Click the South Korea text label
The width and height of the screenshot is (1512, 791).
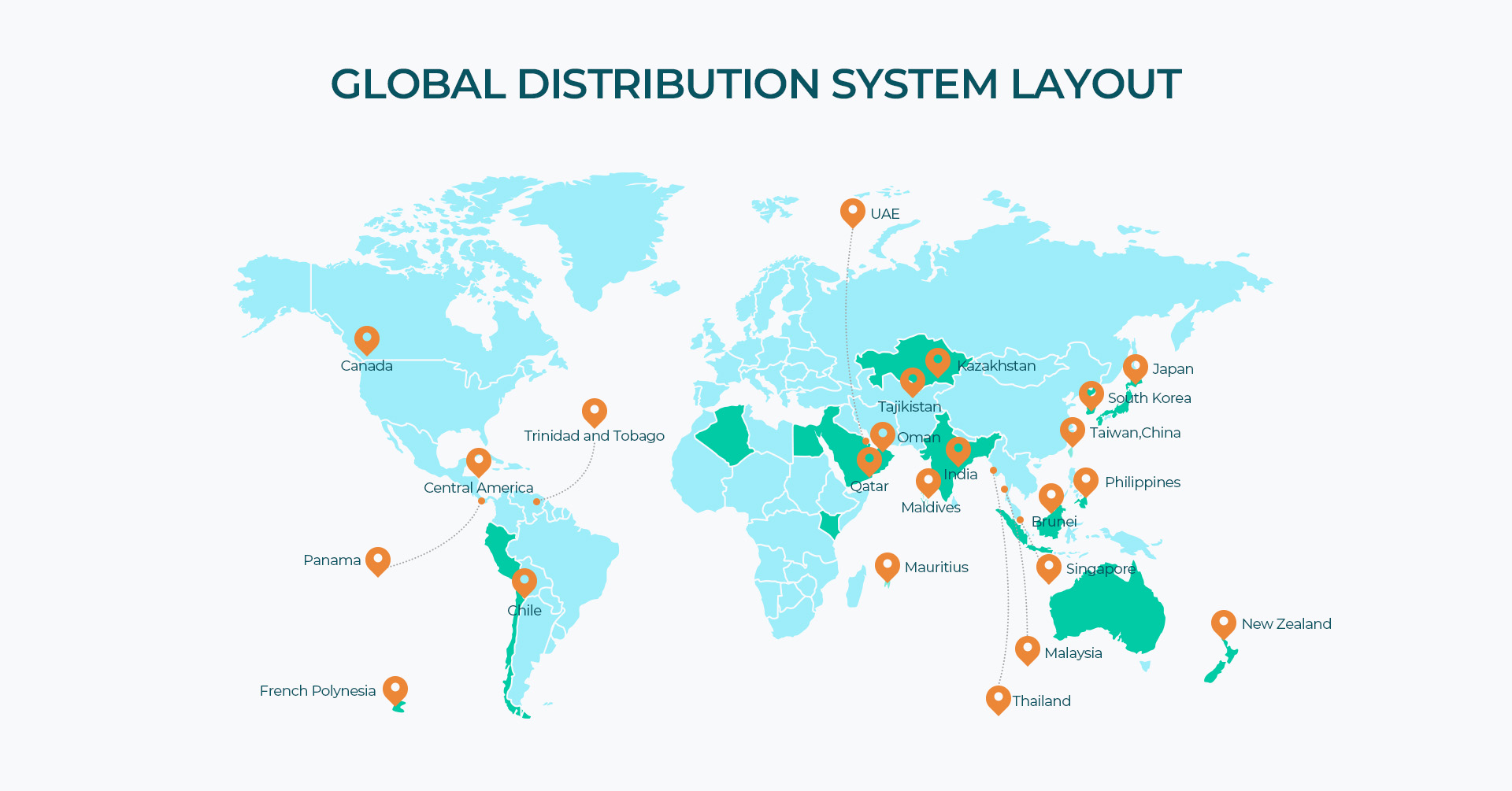1149,398
